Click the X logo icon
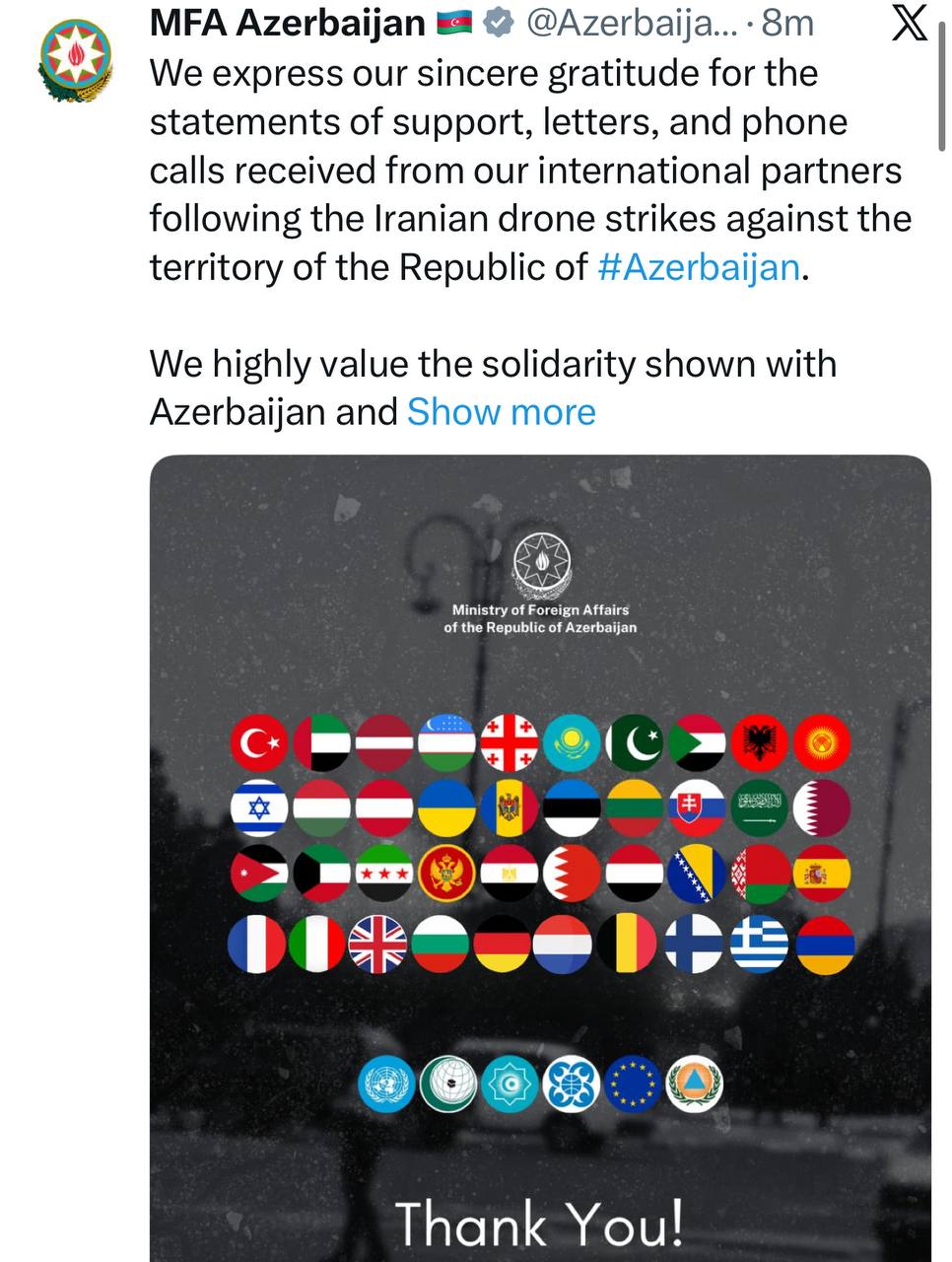Screen dimensions: 952x1262 [909, 22]
